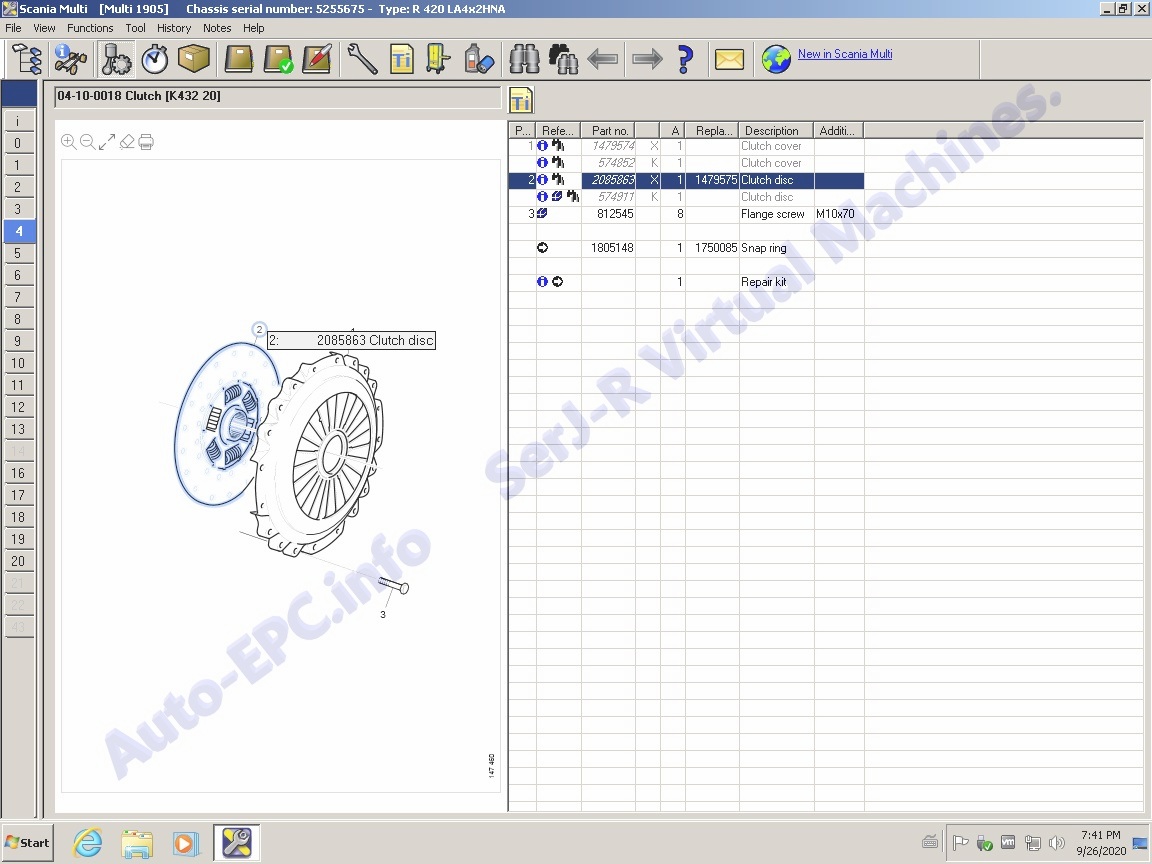Select main group 5 in sidebar
Image resolution: width=1152 pixels, height=864 pixels.
[18, 253]
